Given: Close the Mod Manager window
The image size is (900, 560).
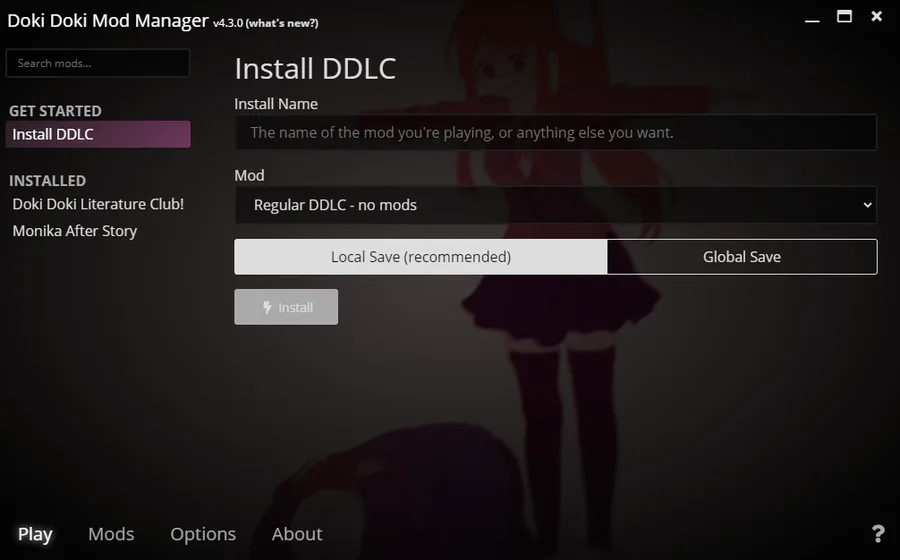Looking at the screenshot, I should coord(876,17).
